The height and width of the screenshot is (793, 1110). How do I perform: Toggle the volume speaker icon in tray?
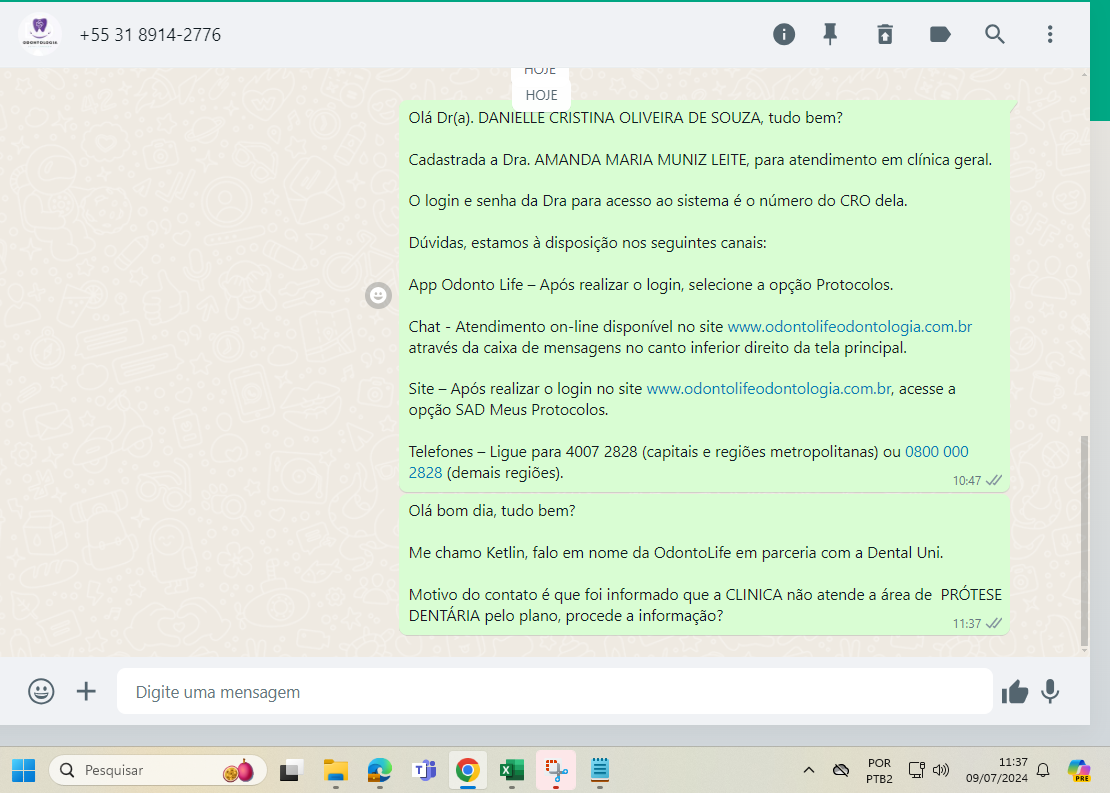click(940, 770)
